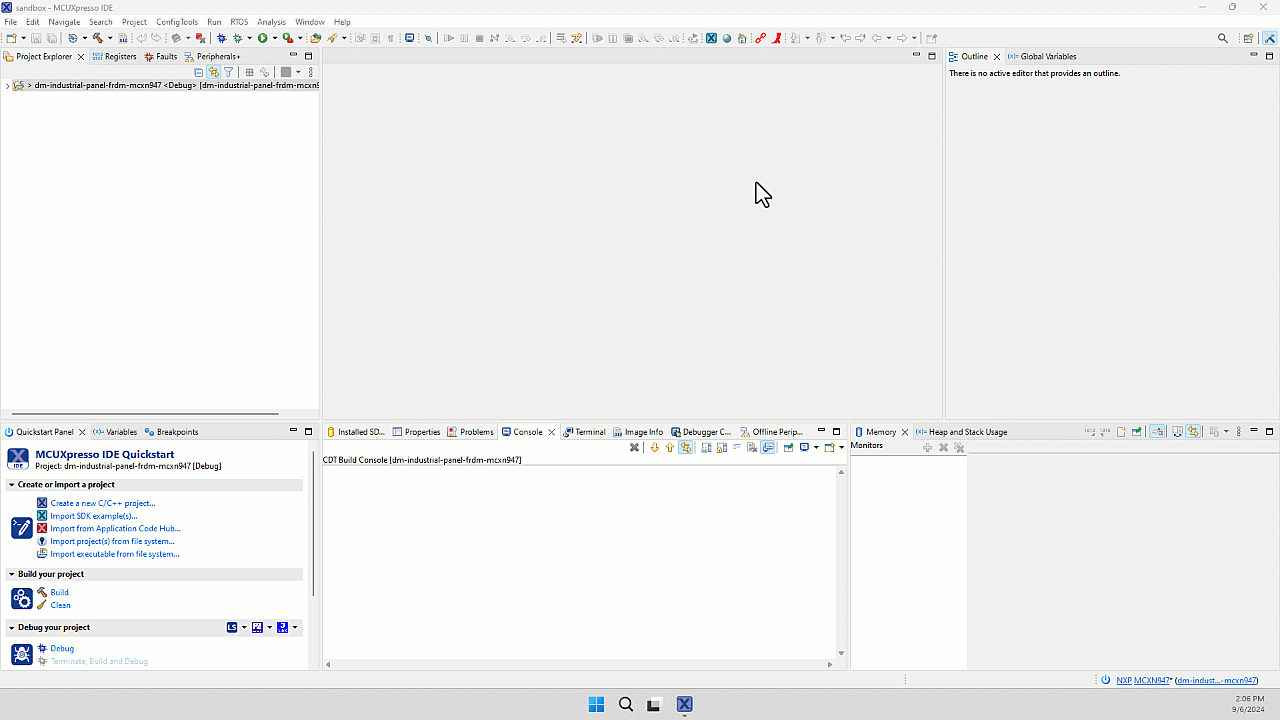This screenshot has height=720, width=1280.
Task: Click the Debug link in Quickstart Panel
Action: [x=62, y=648]
